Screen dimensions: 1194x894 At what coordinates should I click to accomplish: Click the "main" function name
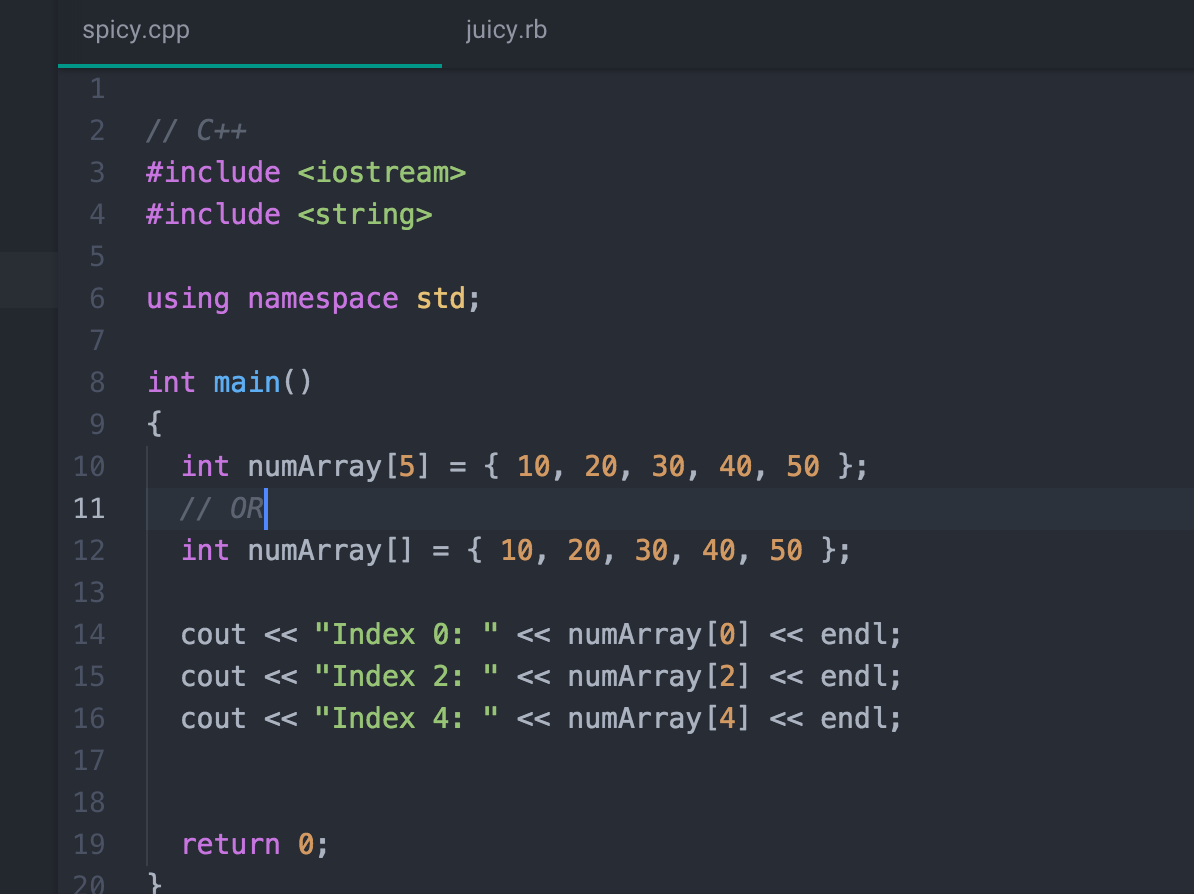(x=247, y=381)
